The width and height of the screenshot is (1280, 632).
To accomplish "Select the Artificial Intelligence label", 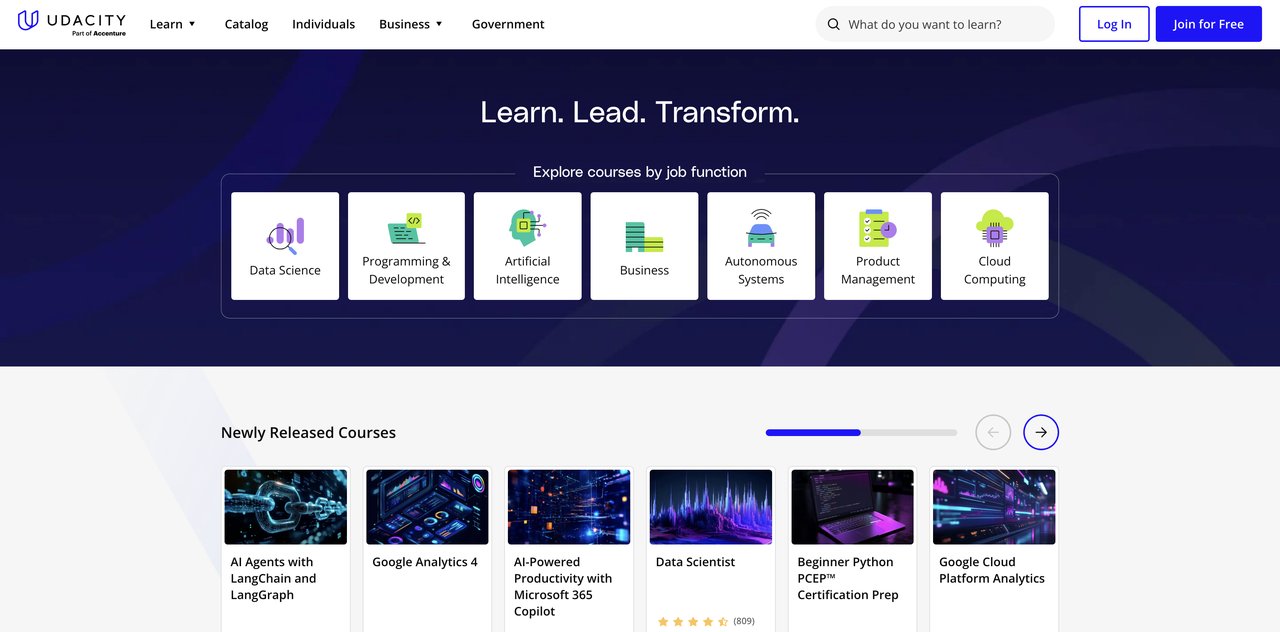I will (527, 270).
